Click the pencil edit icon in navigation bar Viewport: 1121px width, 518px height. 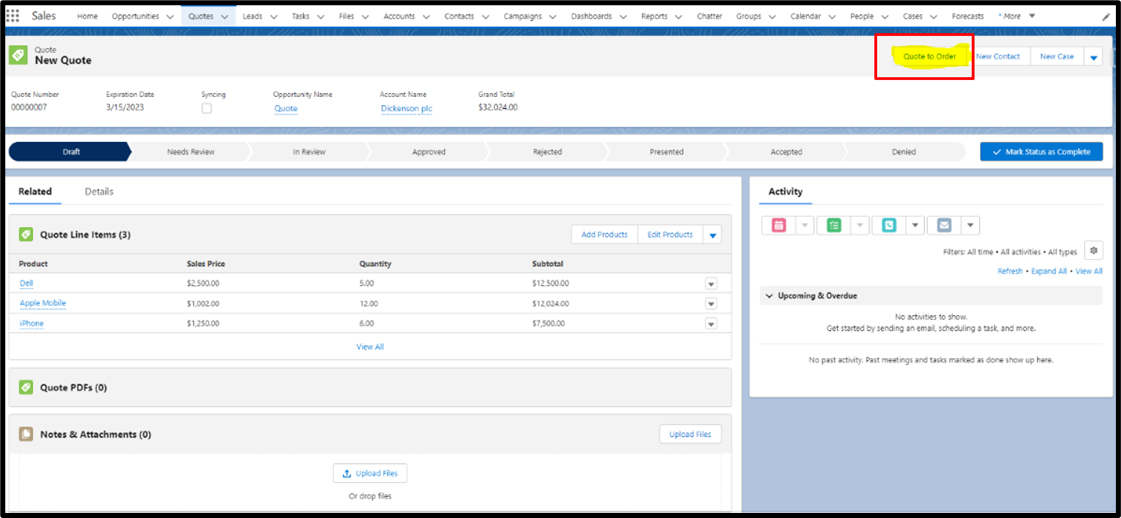[x=1106, y=17]
